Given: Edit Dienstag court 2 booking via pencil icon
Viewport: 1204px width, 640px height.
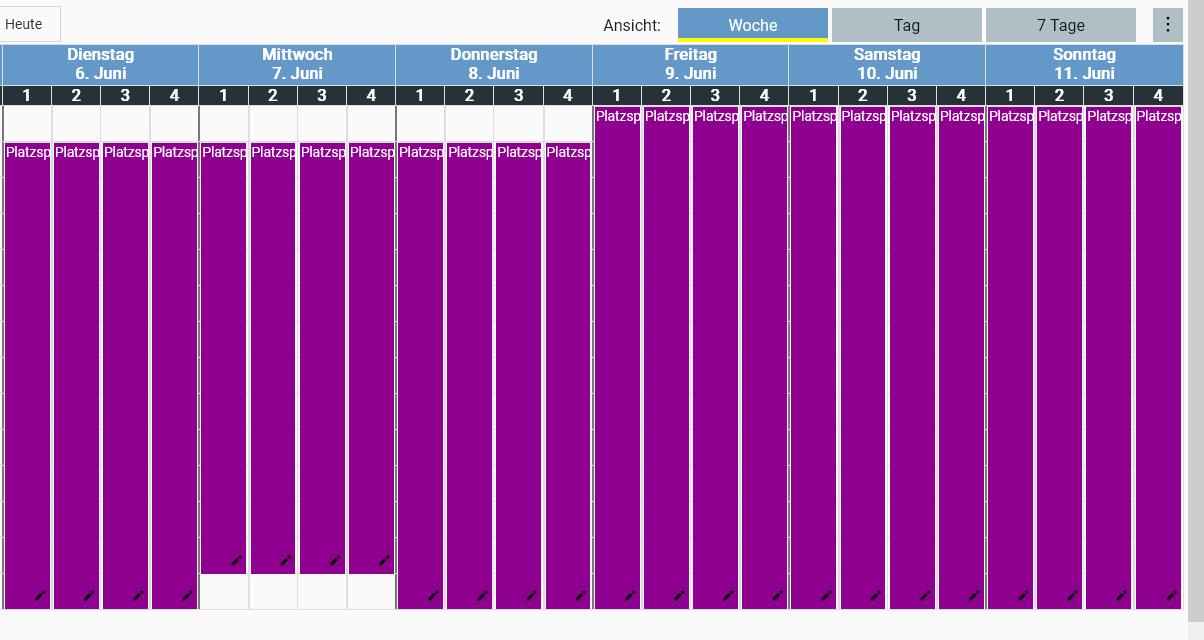Looking at the screenshot, I should 90,596.
